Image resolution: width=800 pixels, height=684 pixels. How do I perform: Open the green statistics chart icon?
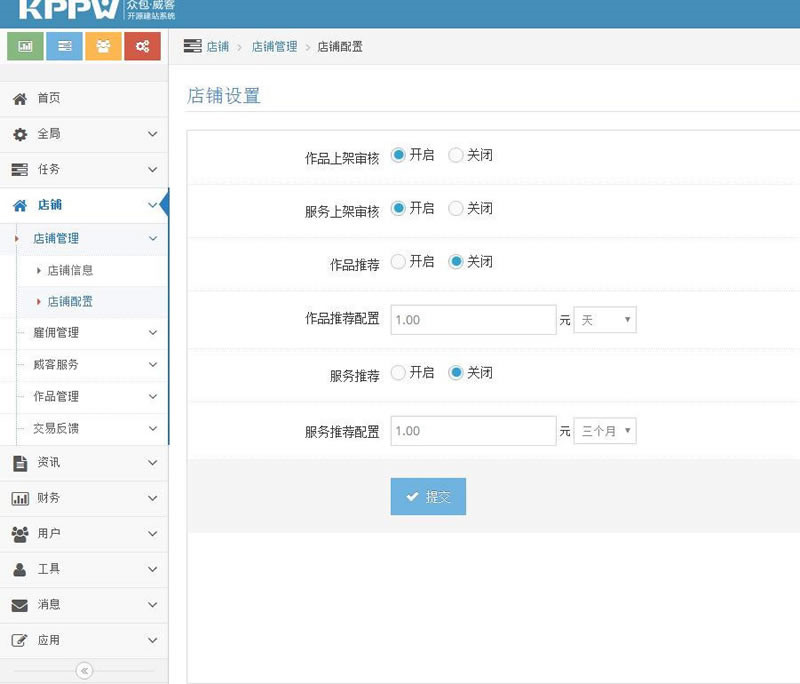tap(25, 45)
